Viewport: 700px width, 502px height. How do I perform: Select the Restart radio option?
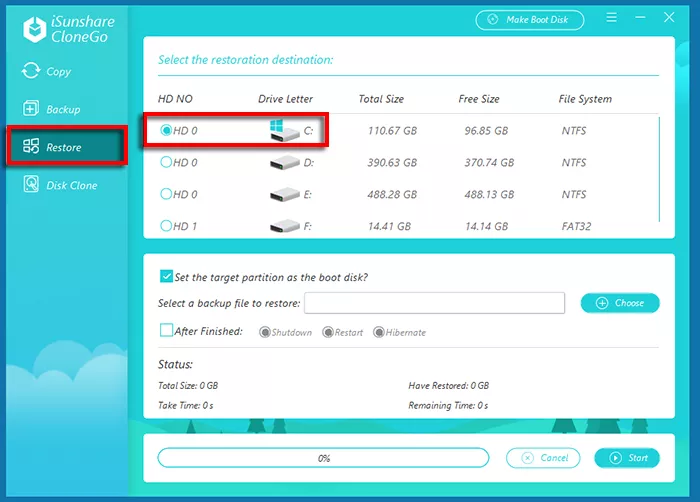click(328, 332)
